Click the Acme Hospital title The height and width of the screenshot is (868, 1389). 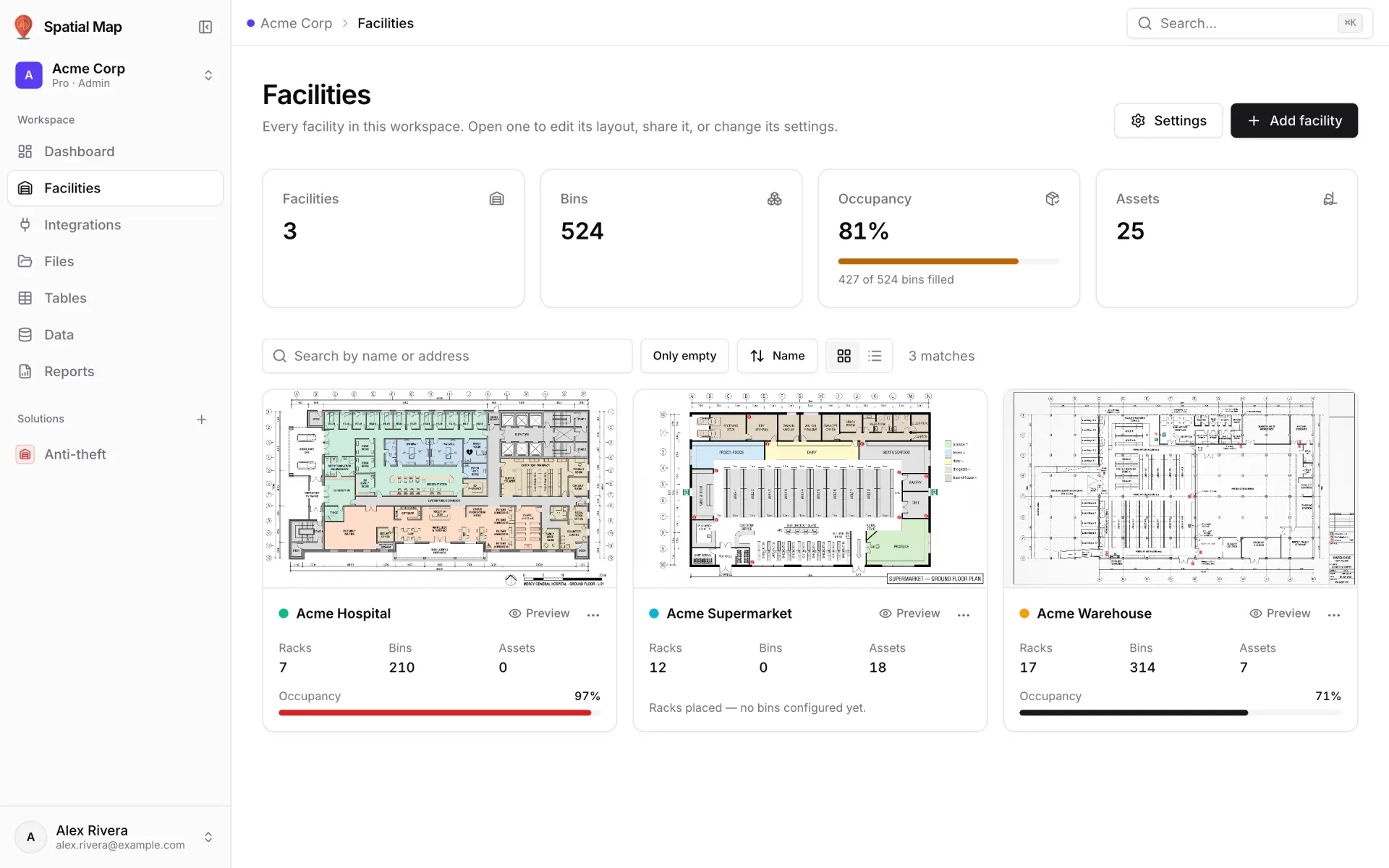[344, 613]
